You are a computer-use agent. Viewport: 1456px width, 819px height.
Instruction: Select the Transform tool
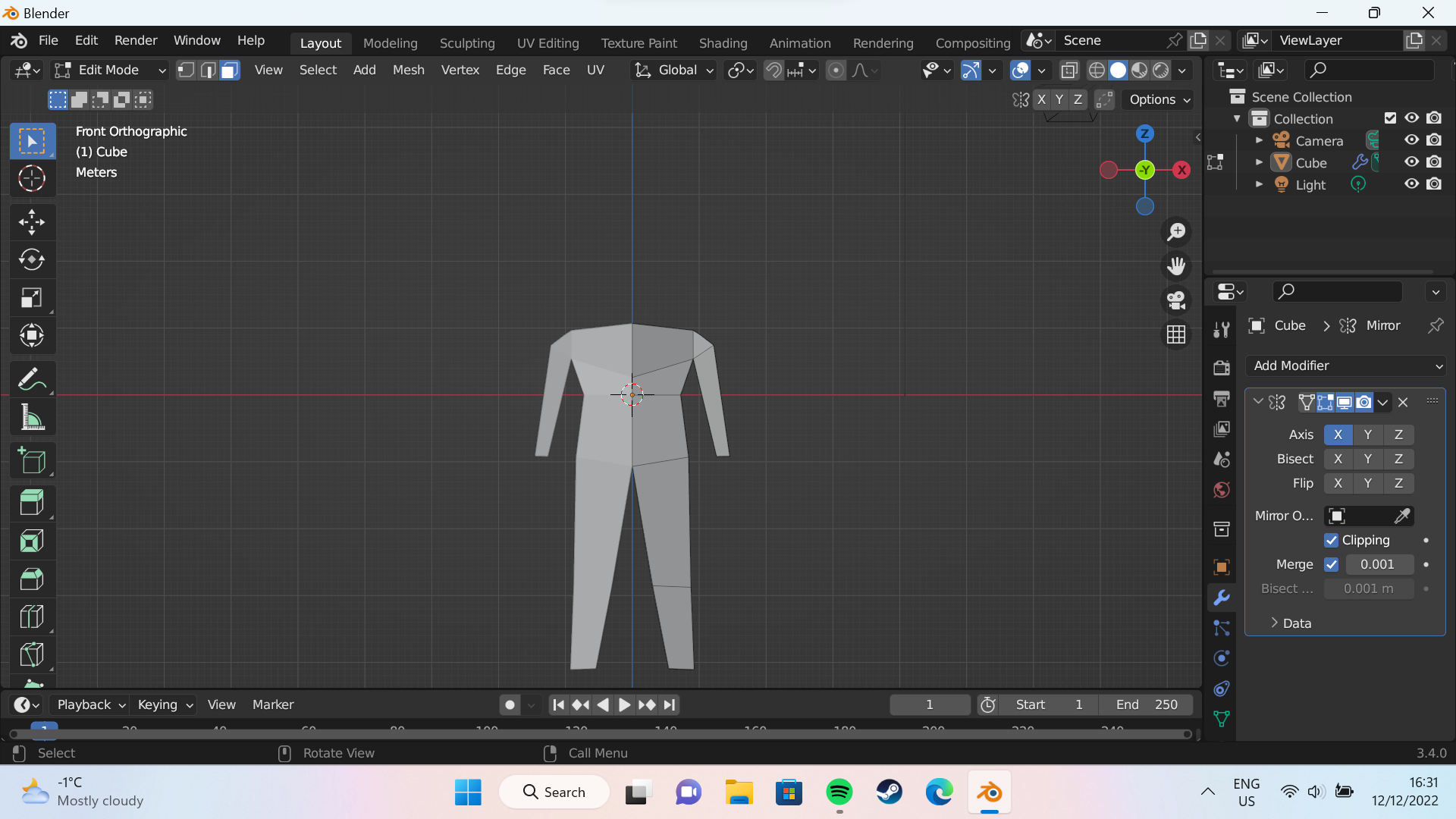tap(32, 335)
